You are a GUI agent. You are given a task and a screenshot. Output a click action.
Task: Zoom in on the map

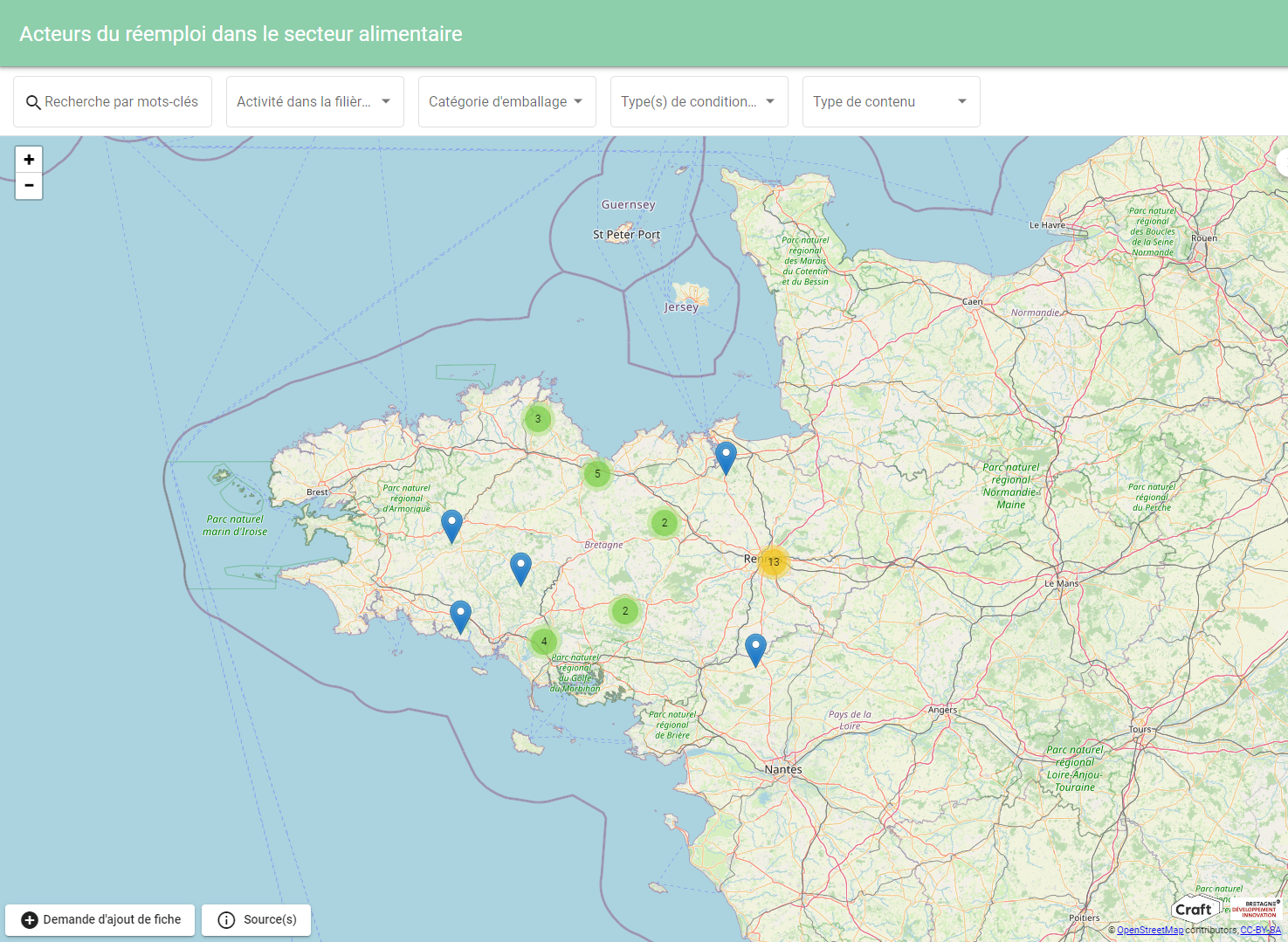point(29,160)
